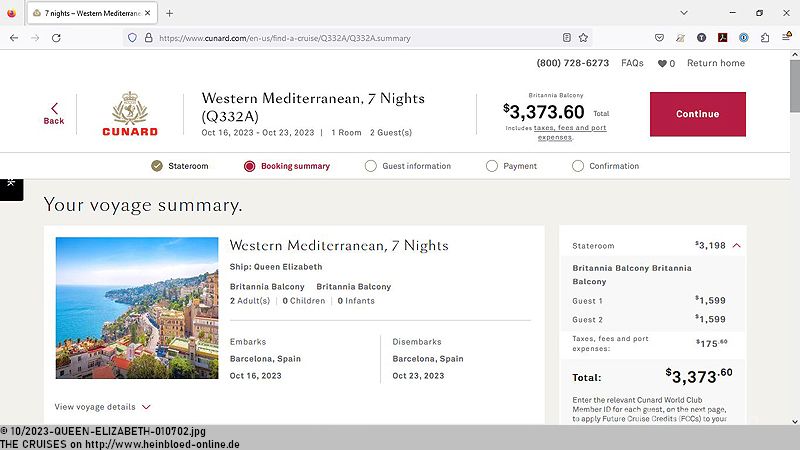Select the Payment step
This screenshot has width=800, height=450.
coord(511,166)
